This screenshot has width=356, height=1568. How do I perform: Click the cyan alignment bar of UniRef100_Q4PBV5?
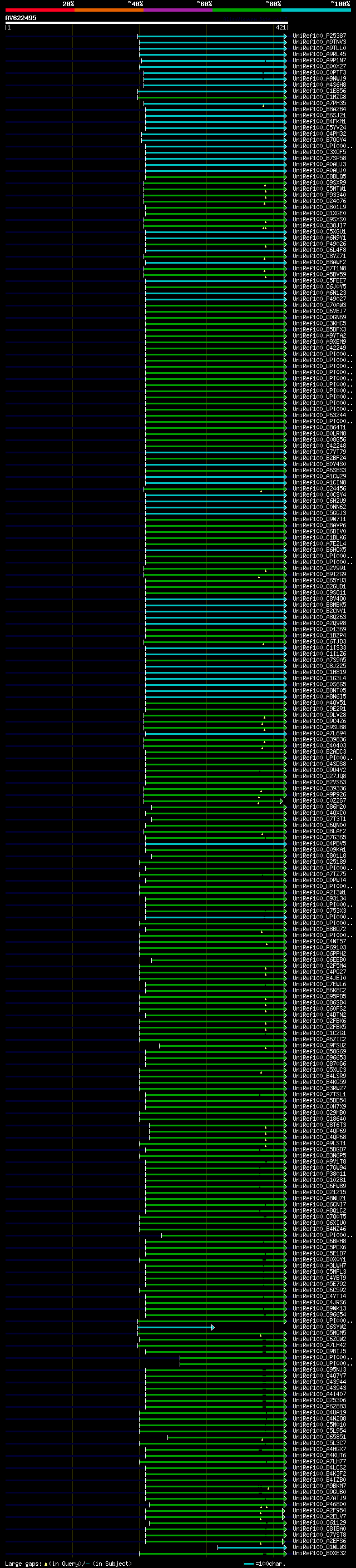(x=215, y=844)
